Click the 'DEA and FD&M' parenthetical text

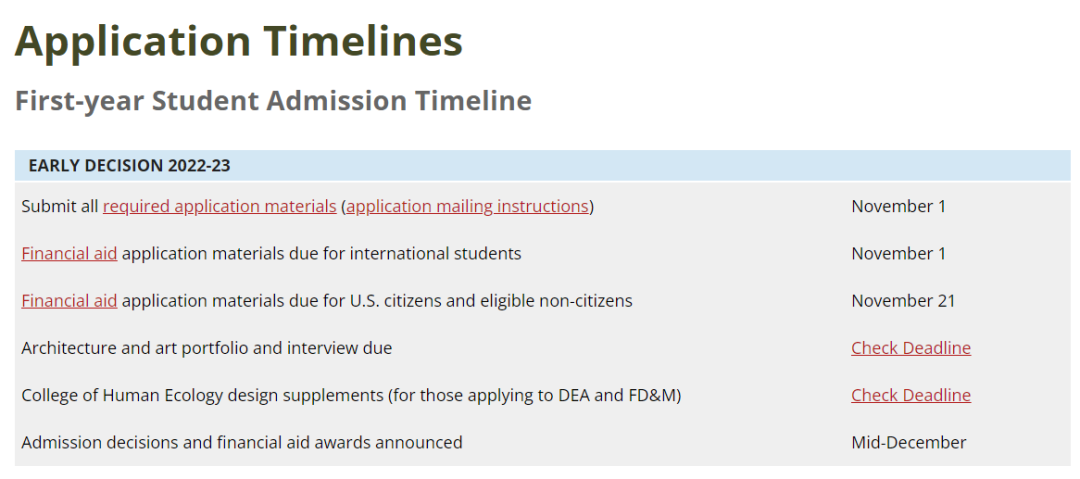pyautogui.click(x=620, y=395)
